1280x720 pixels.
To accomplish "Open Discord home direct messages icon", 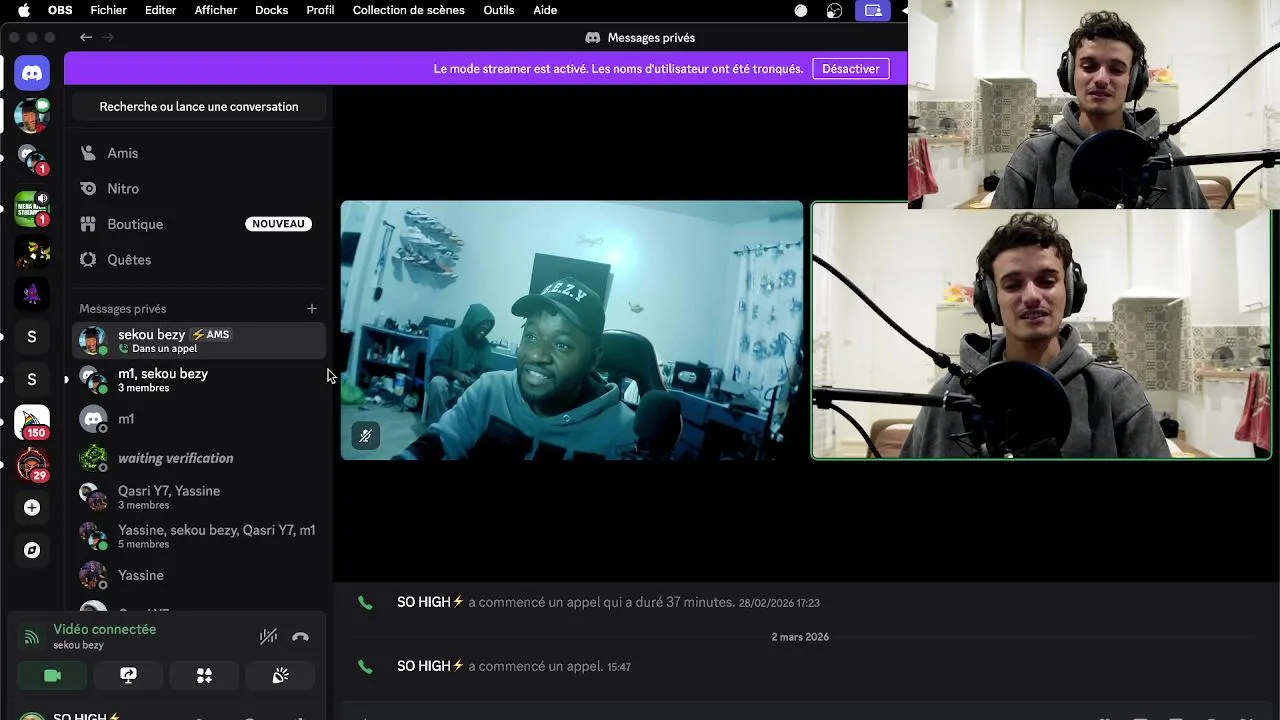I will click(x=32, y=73).
